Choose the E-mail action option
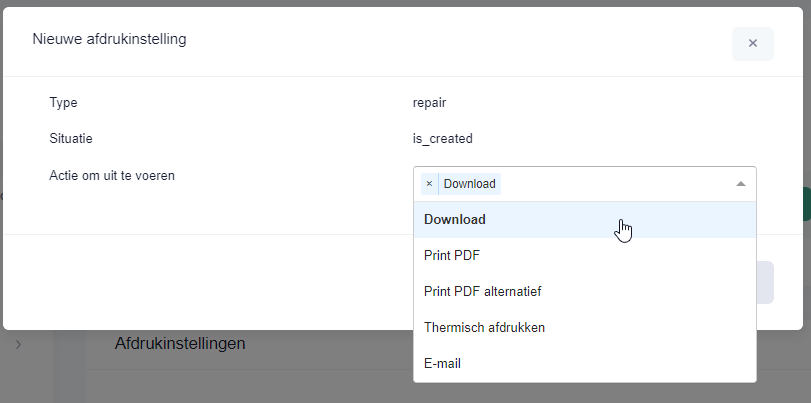This screenshot has width=811, height=403. (x=584, y=364)
